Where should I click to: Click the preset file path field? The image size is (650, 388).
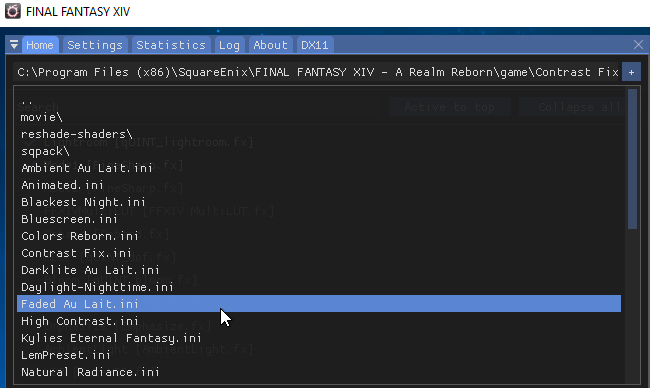[x=317, y=72]
